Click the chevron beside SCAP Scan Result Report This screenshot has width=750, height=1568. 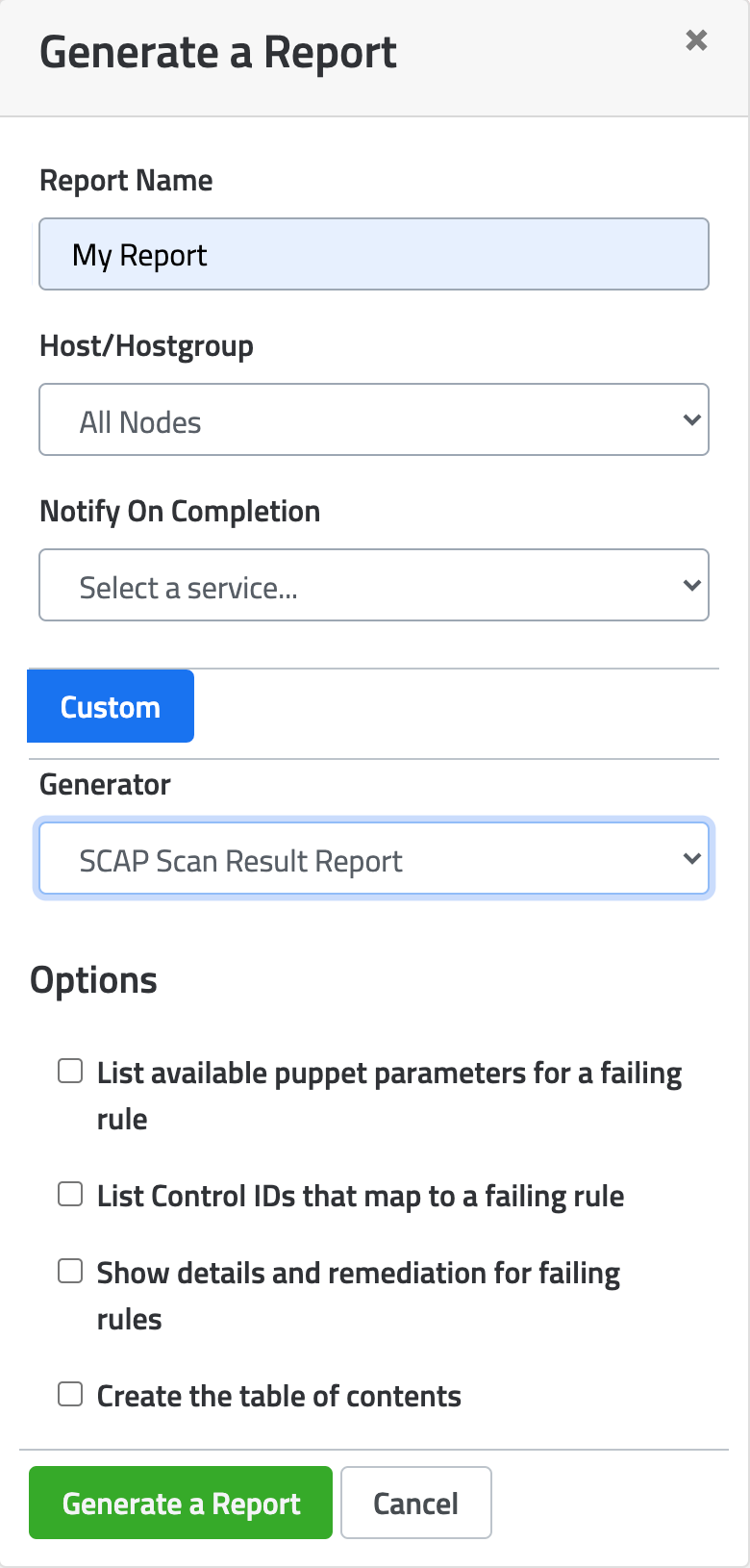click(690, 859)
